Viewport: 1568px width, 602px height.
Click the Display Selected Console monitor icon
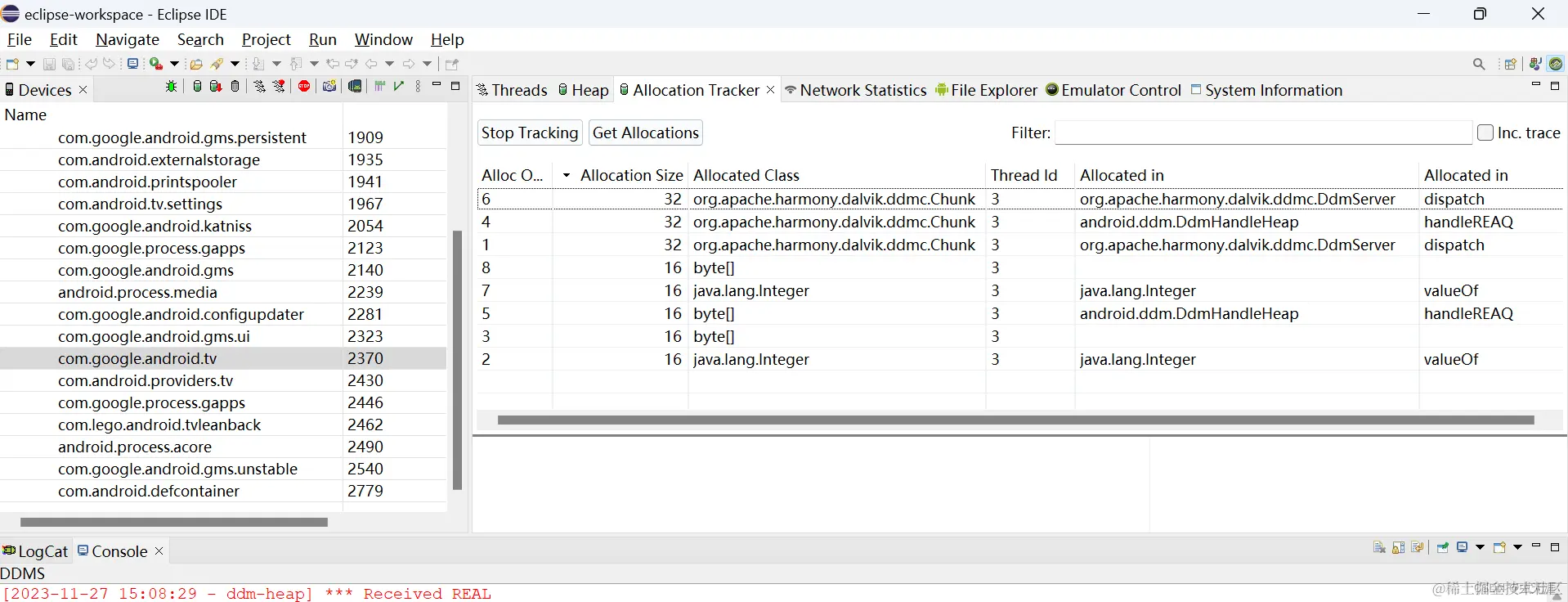point(1462,546)
